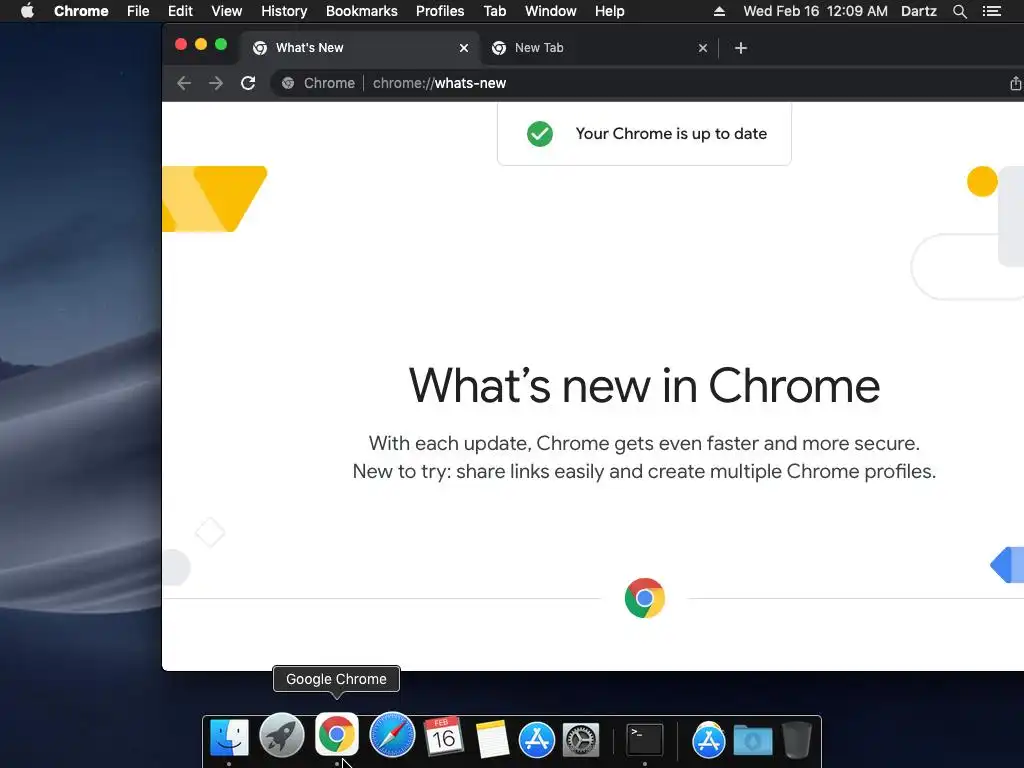
Task: Open Calendar showing 16 in Dock
Action: pyautogui.click(x=443, y=737)
